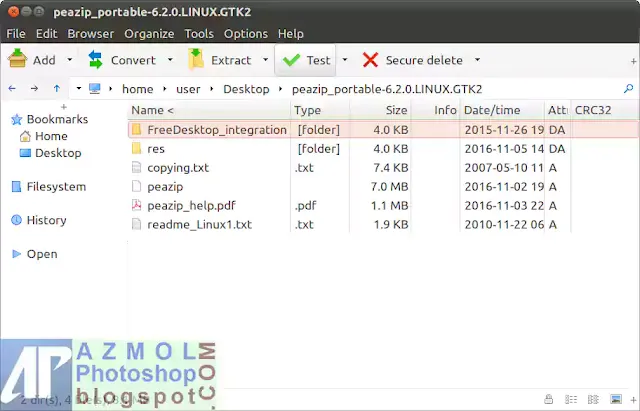Screen dimensions: 640x411
Task: Click the Filesystem label in sidebar
Action: [56, 187]
